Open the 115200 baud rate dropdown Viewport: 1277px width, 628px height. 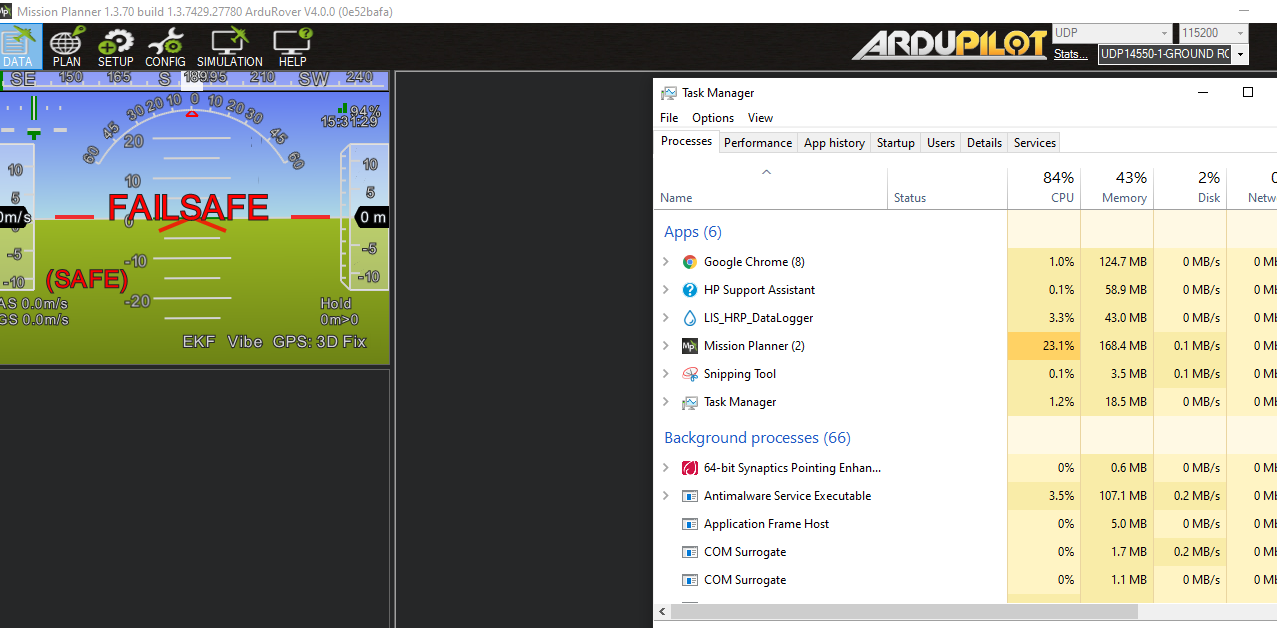pyautogui.click(x=1239, y=32)
